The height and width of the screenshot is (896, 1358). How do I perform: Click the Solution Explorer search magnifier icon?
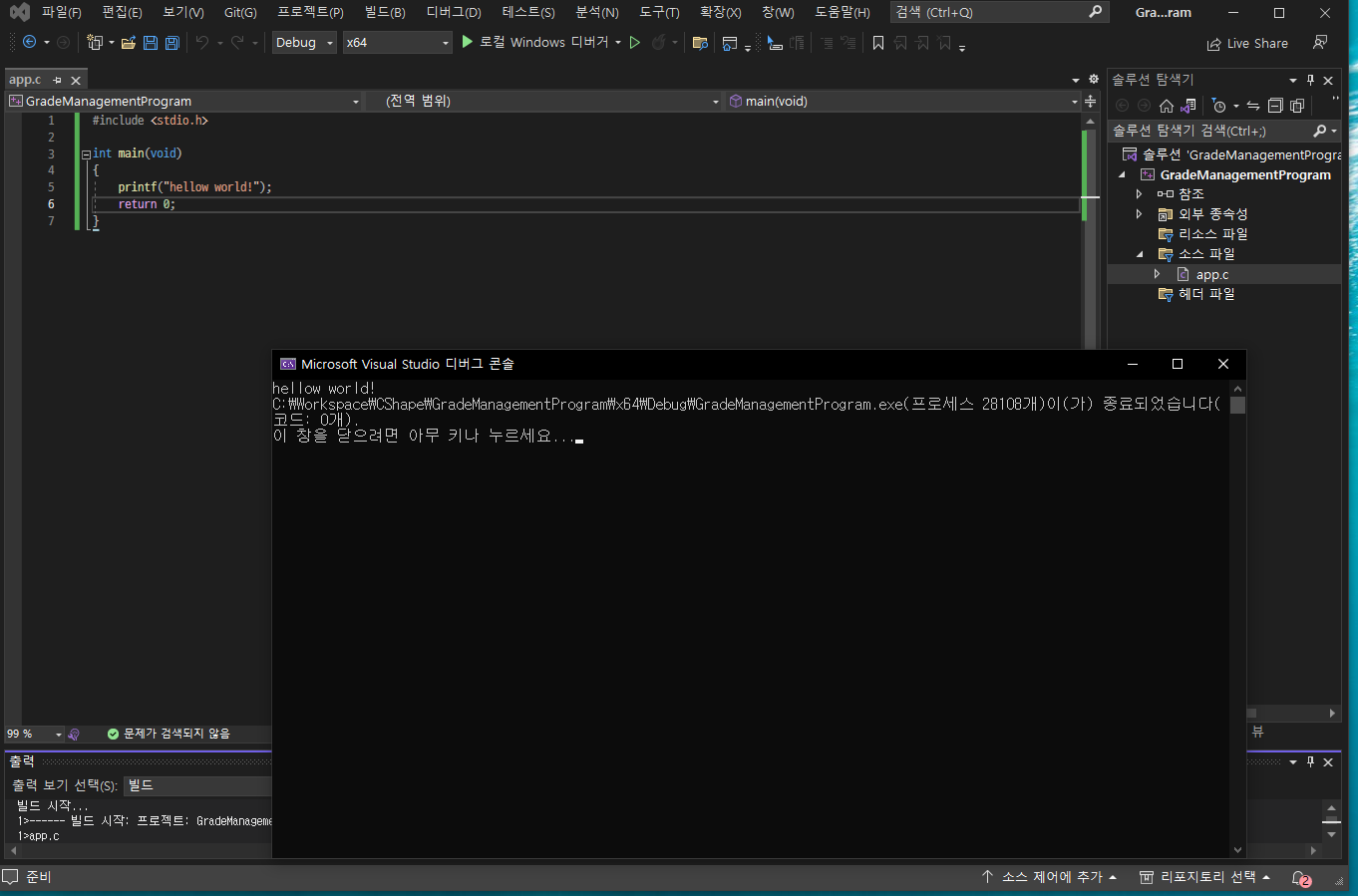coord(1320,131)
